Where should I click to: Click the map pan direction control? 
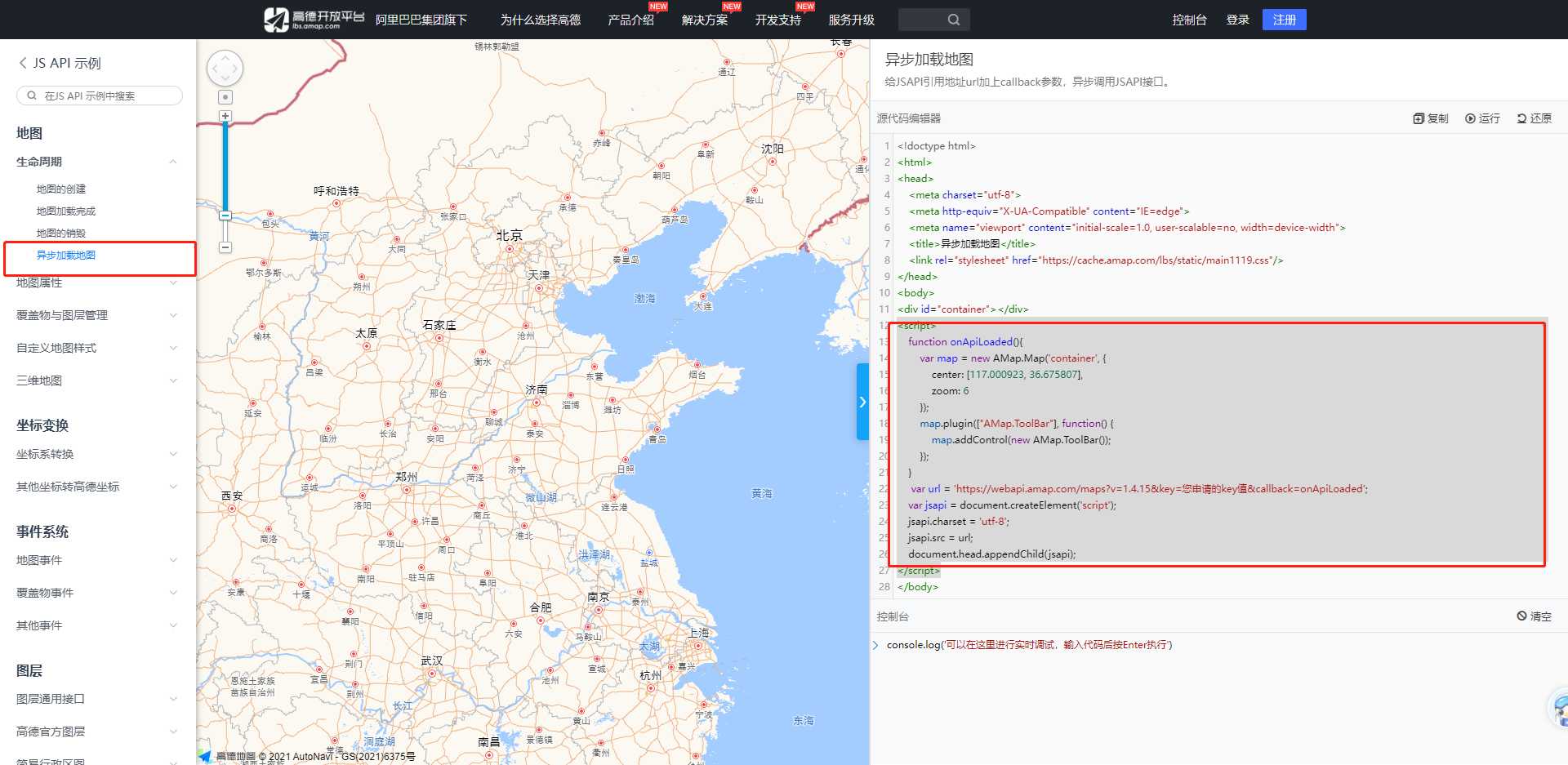(x=225, y=69)
